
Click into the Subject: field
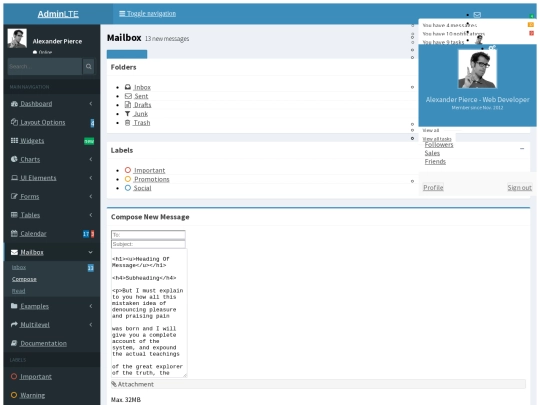148,244
